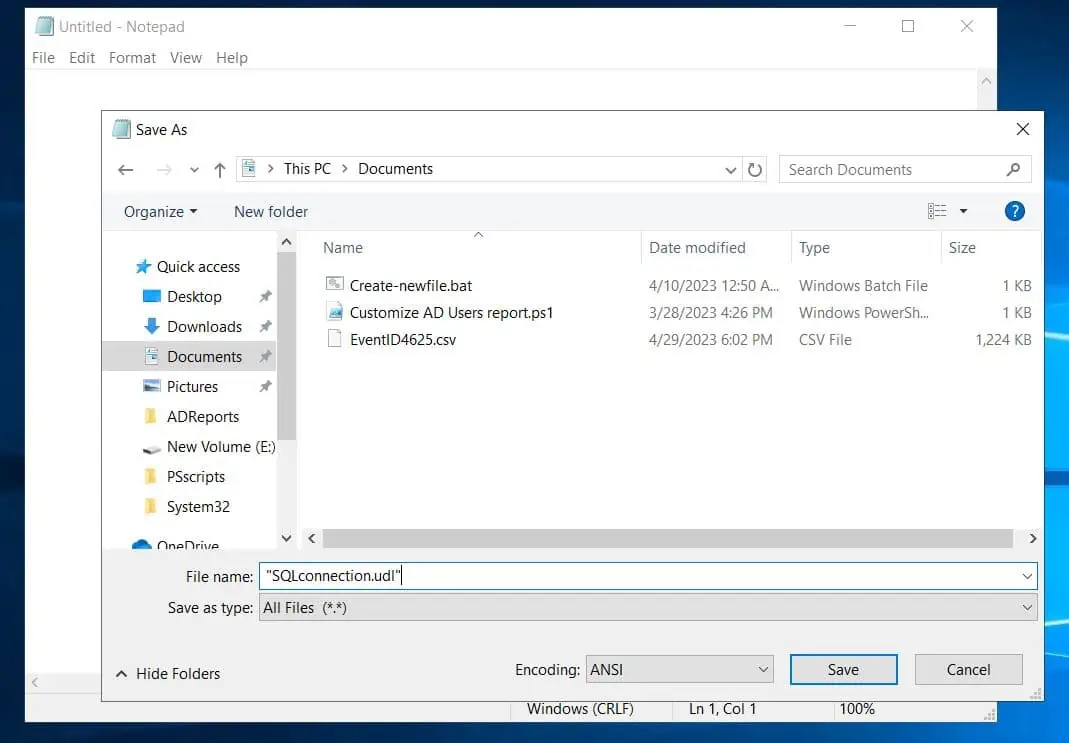Viewport: 1069px width, 743px height.
Task: Click the batch file icon
Action: point(334,284)
